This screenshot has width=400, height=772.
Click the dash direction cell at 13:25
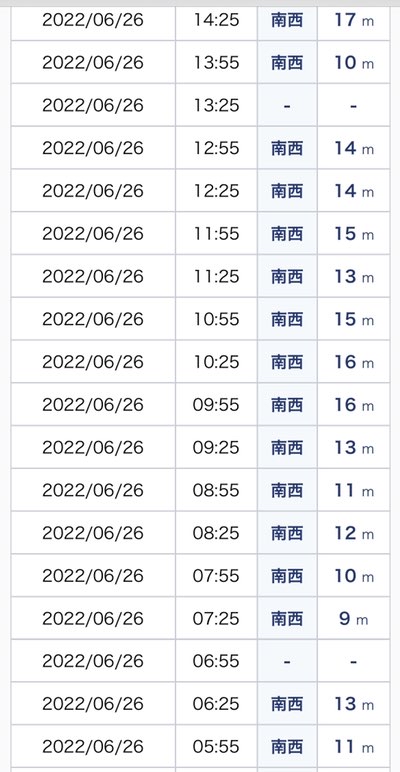(287, 105)
